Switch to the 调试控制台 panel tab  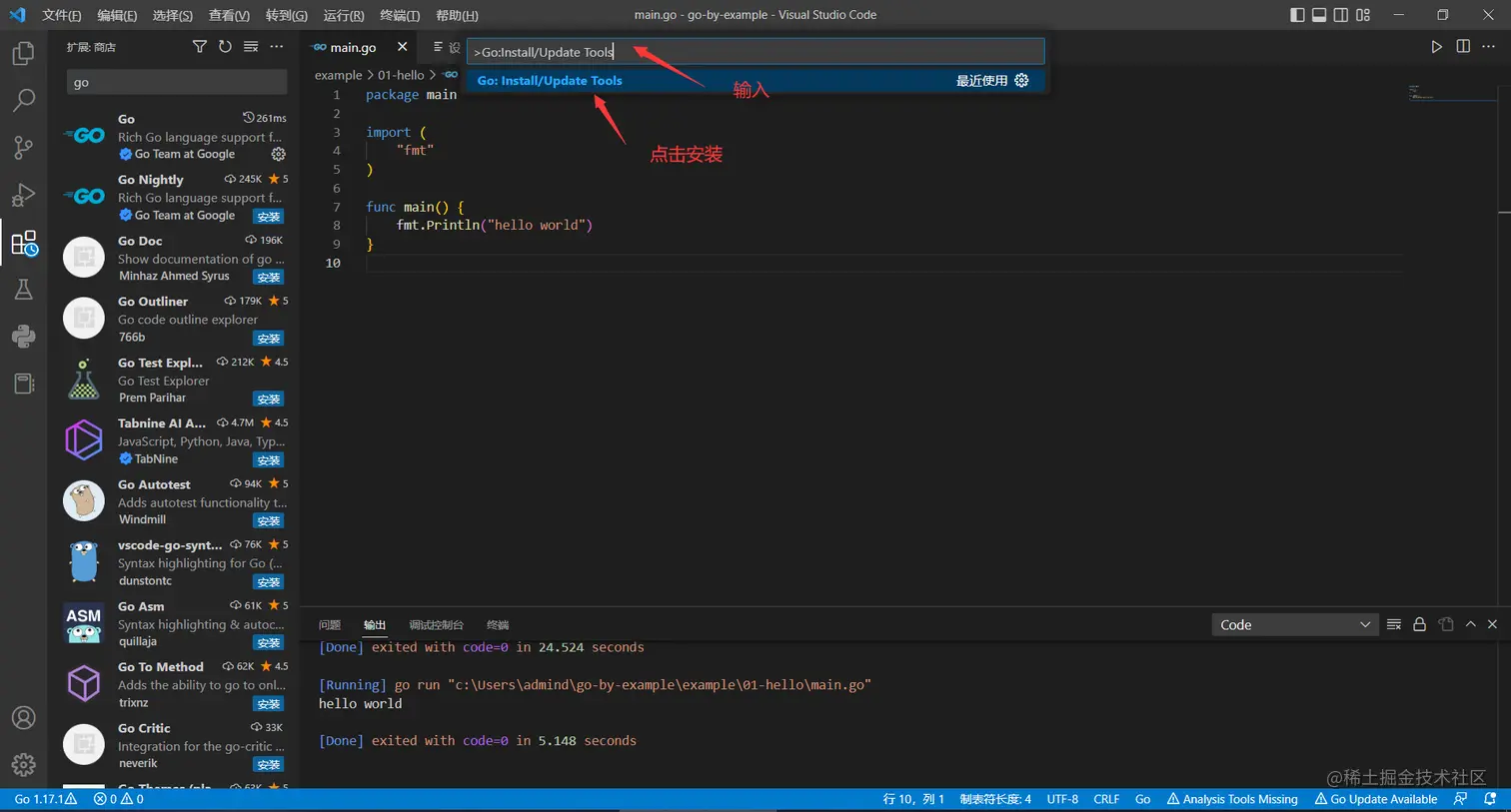[x=436, y=625]
